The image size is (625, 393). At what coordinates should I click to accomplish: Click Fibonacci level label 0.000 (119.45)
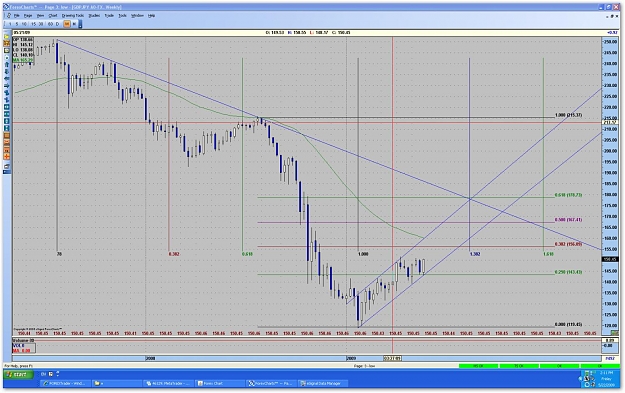click(568, 324)
